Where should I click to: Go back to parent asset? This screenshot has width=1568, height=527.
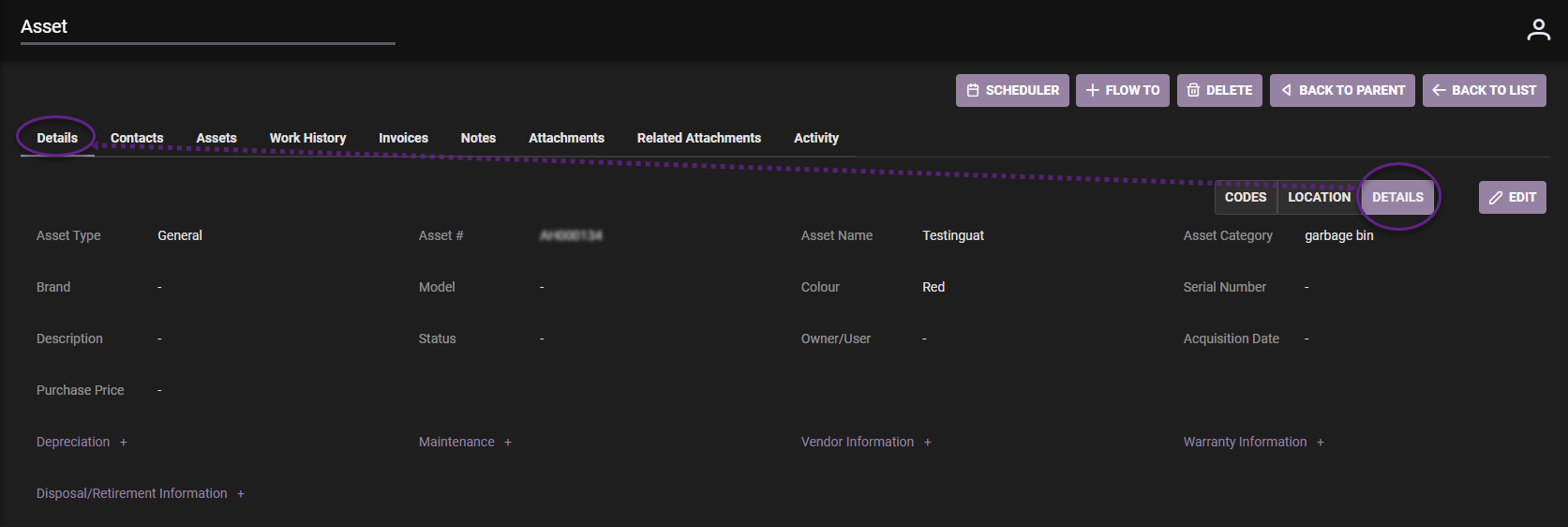1342,91
